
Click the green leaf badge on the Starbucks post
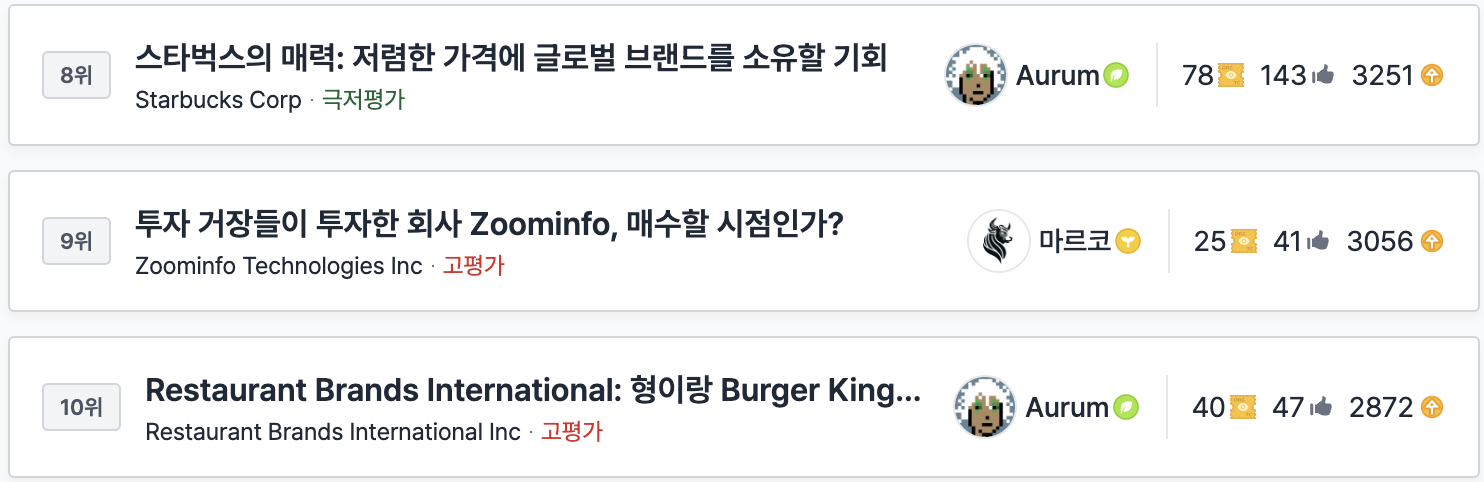(1116, 75)
